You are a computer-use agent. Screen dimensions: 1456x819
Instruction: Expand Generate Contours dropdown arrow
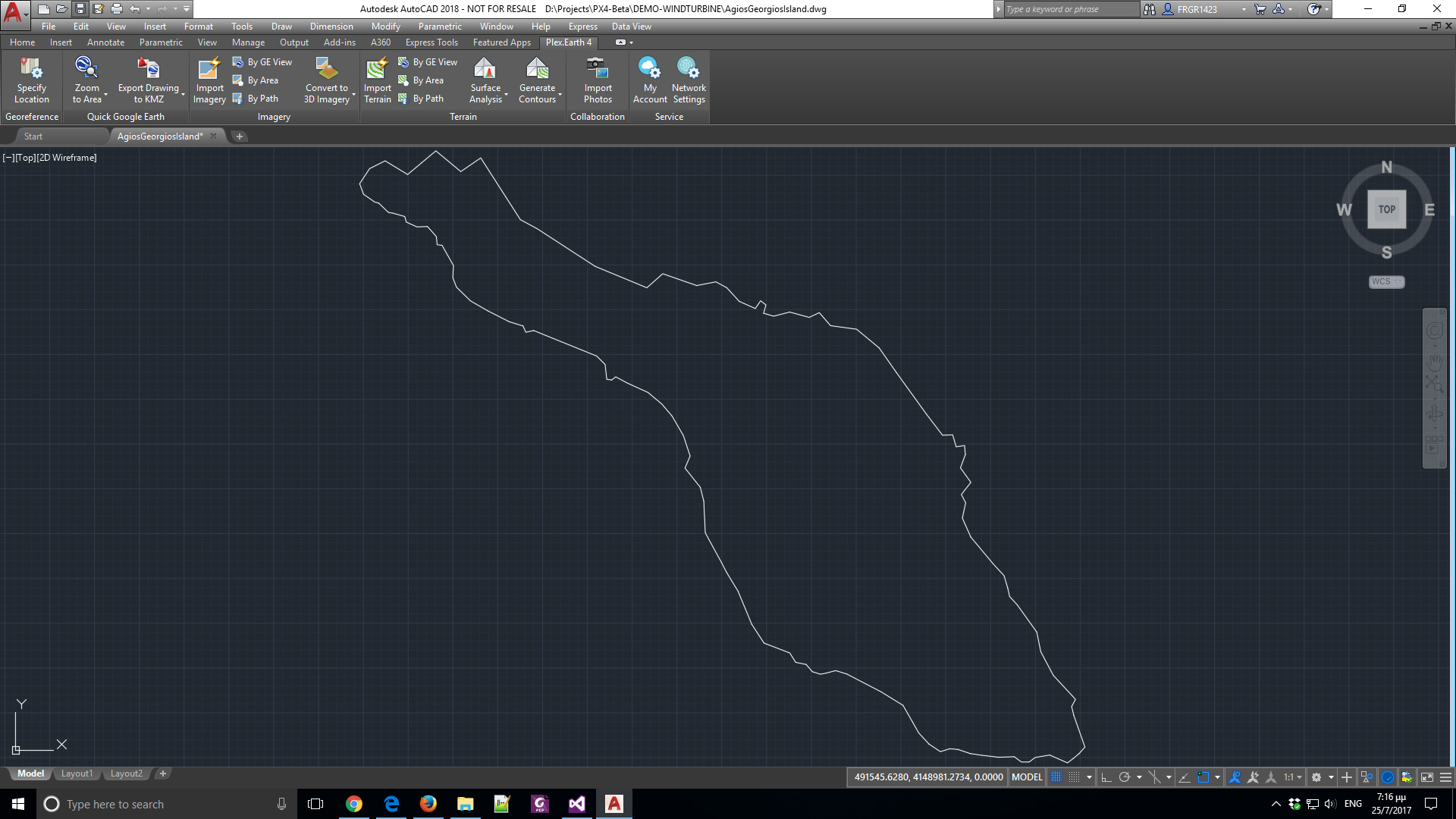(560, 96)
